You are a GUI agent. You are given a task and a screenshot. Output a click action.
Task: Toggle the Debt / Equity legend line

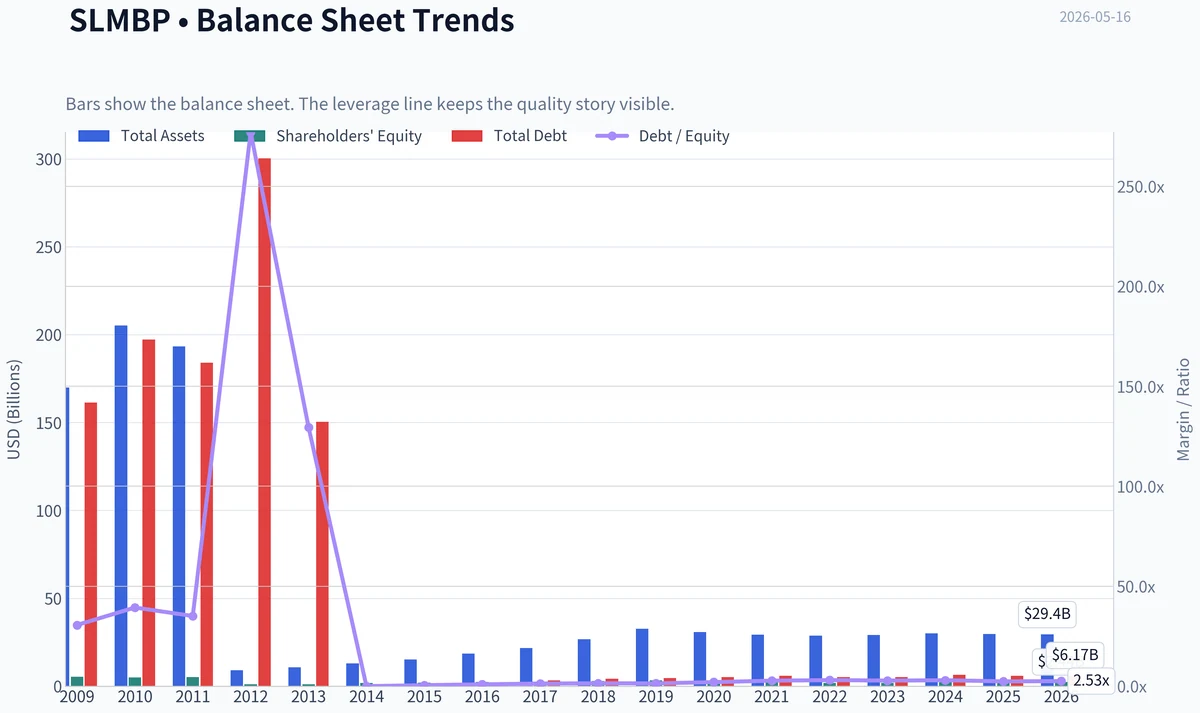663,136
